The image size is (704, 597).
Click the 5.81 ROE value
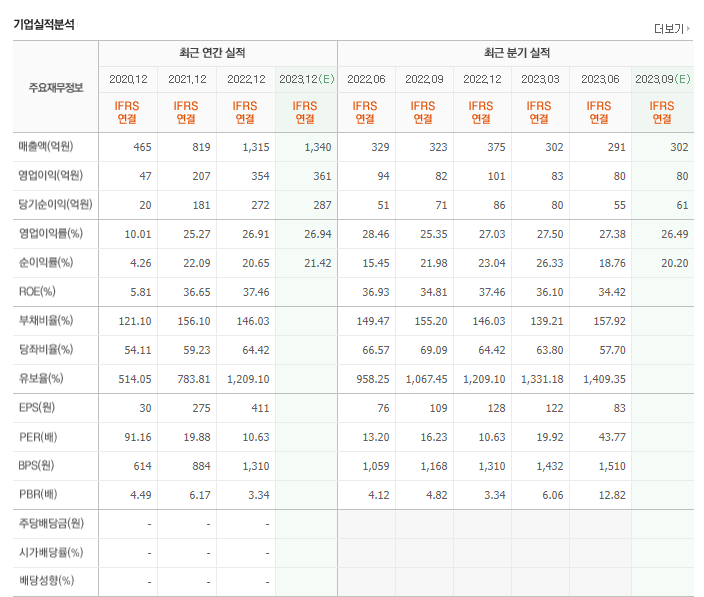coord(141,292)
